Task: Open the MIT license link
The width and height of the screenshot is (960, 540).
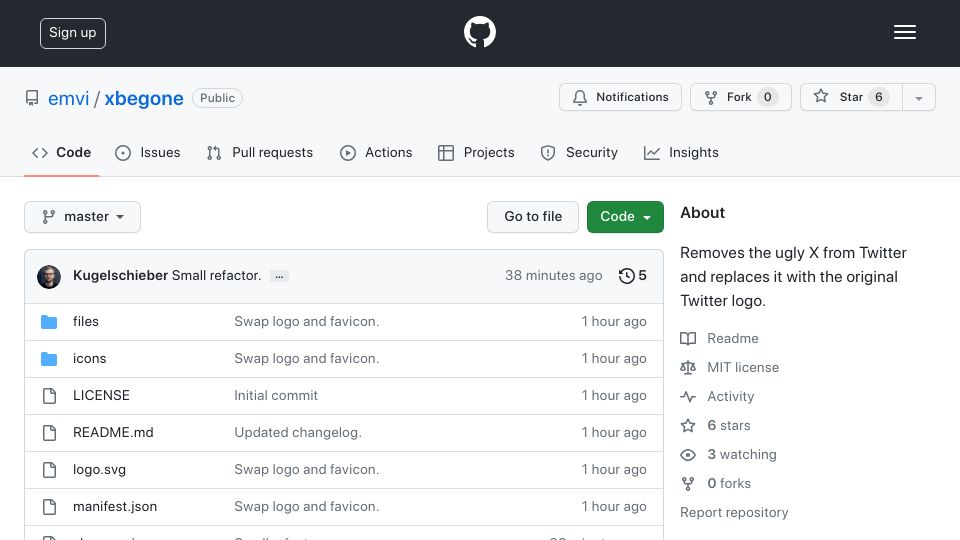Action: pos(743,367)
